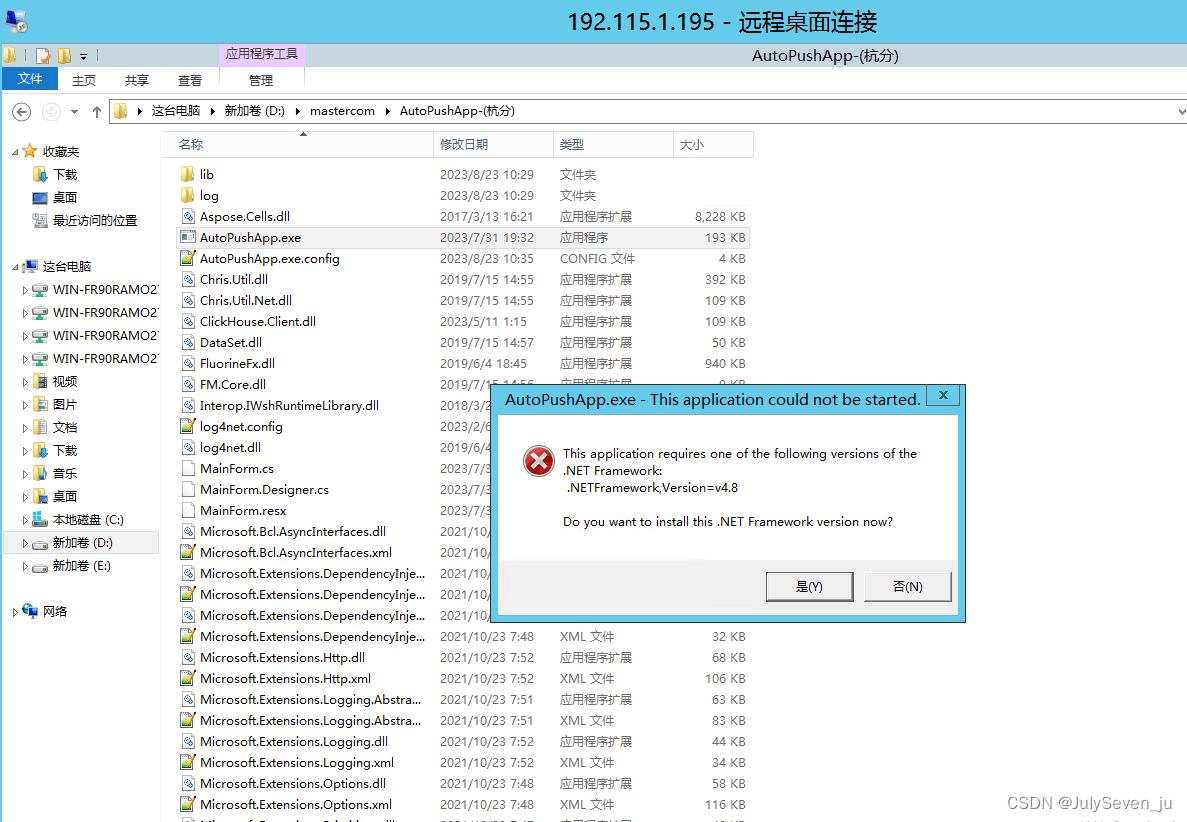Select the Chris.Util.Net.dll file name

pos(246,300)
